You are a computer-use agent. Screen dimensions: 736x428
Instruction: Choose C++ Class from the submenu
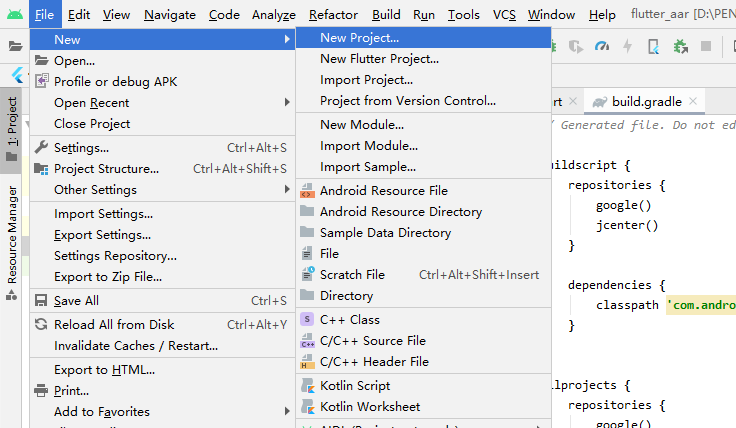pos(349,320)
